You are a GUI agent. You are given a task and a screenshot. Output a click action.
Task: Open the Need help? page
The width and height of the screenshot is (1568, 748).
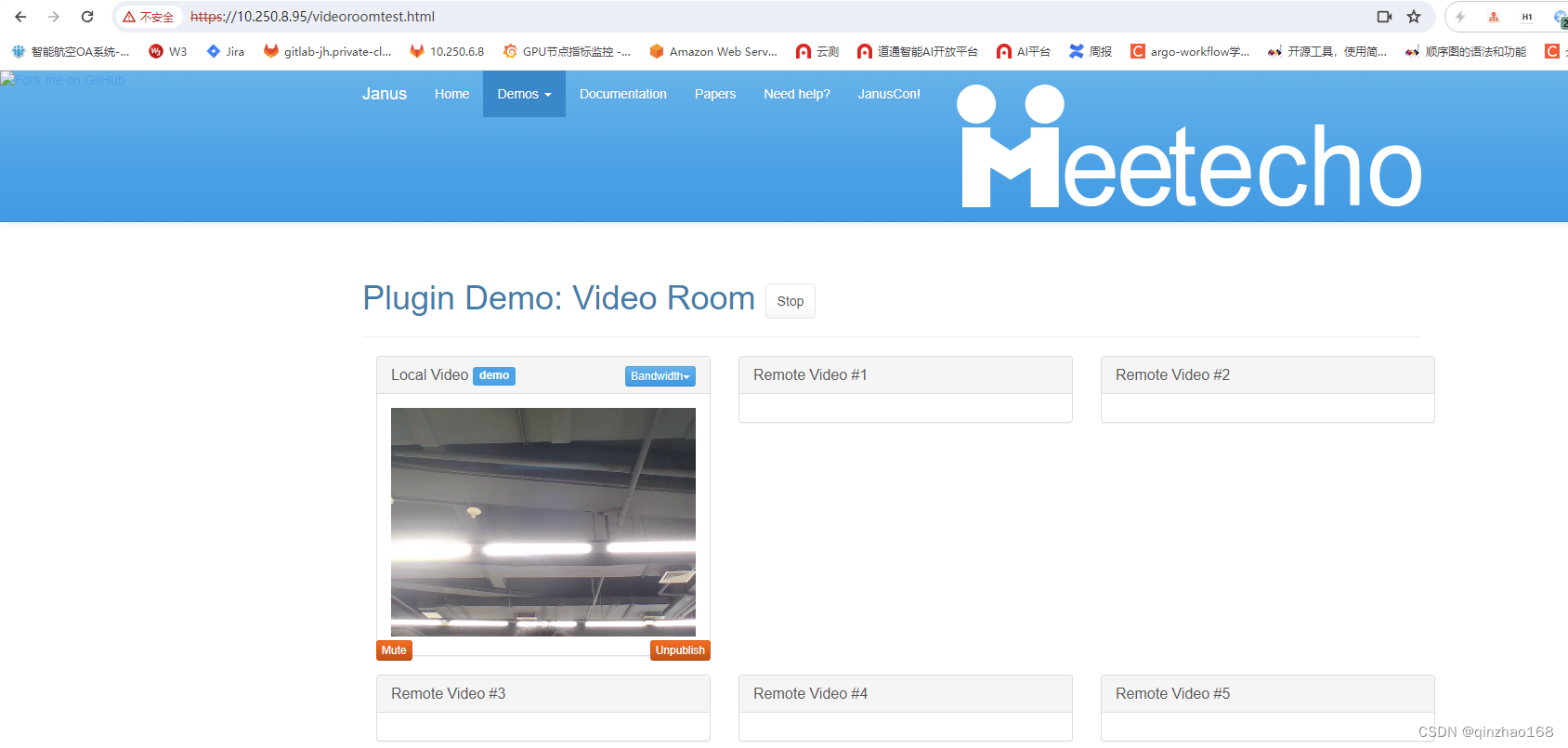coord(797,94)
